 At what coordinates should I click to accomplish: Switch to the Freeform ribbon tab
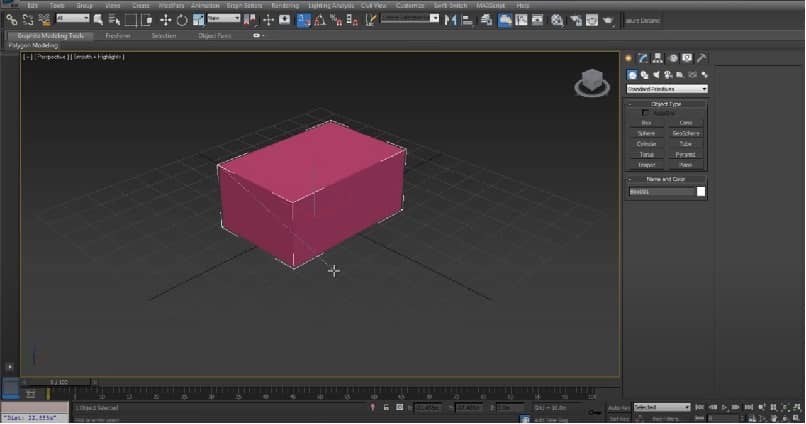click(x=118, y=35)
